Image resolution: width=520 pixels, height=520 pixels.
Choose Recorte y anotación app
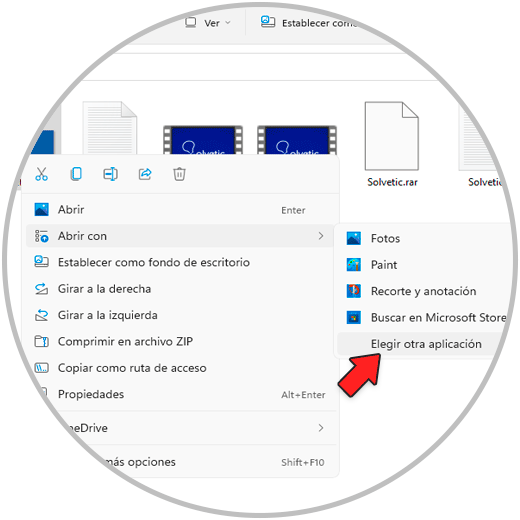423,291
